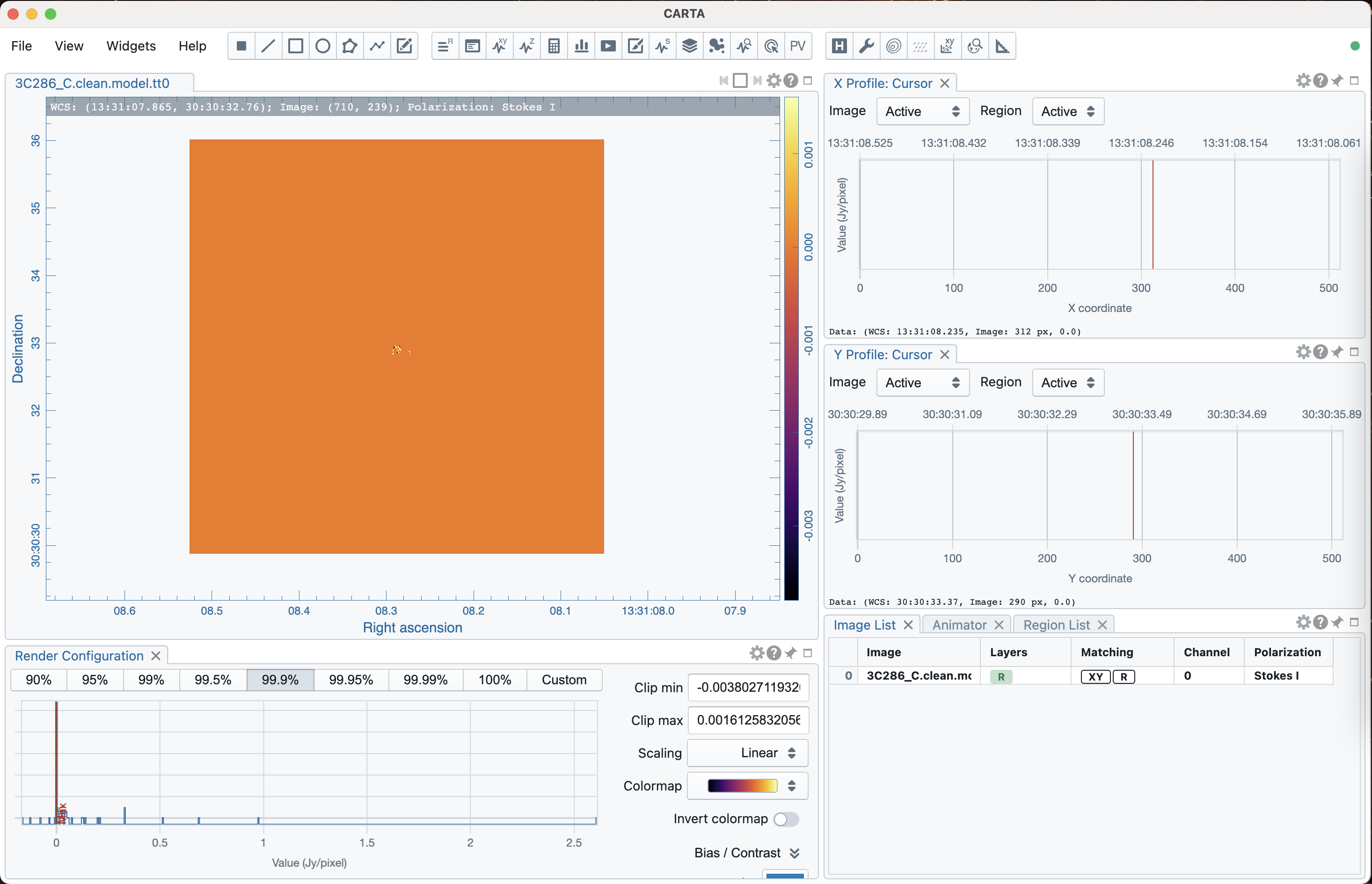The width and height of the screenshot is (1372, 884).
Task: Open the Help menu
Action: [x=192, y=46]
